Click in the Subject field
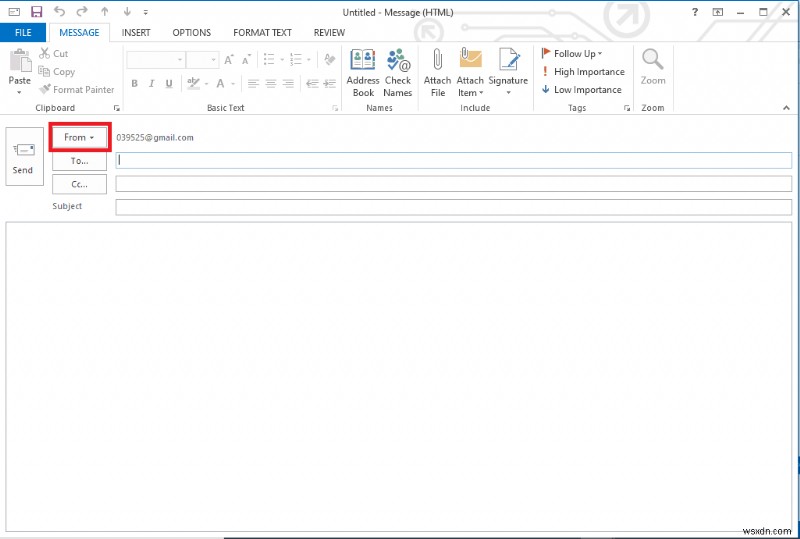The image size is (800, 539). tap(454, 207)
